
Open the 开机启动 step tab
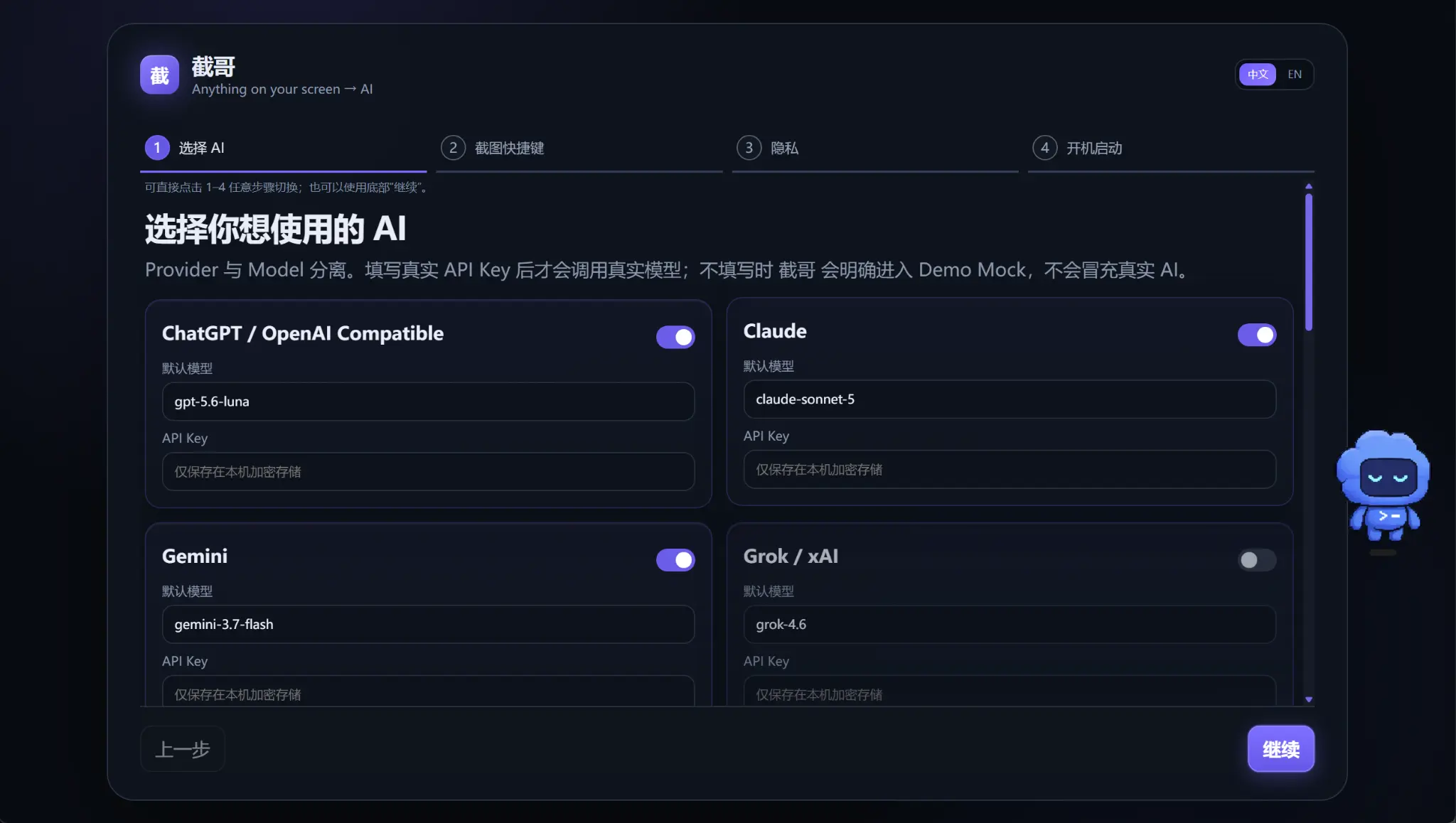1171,149
